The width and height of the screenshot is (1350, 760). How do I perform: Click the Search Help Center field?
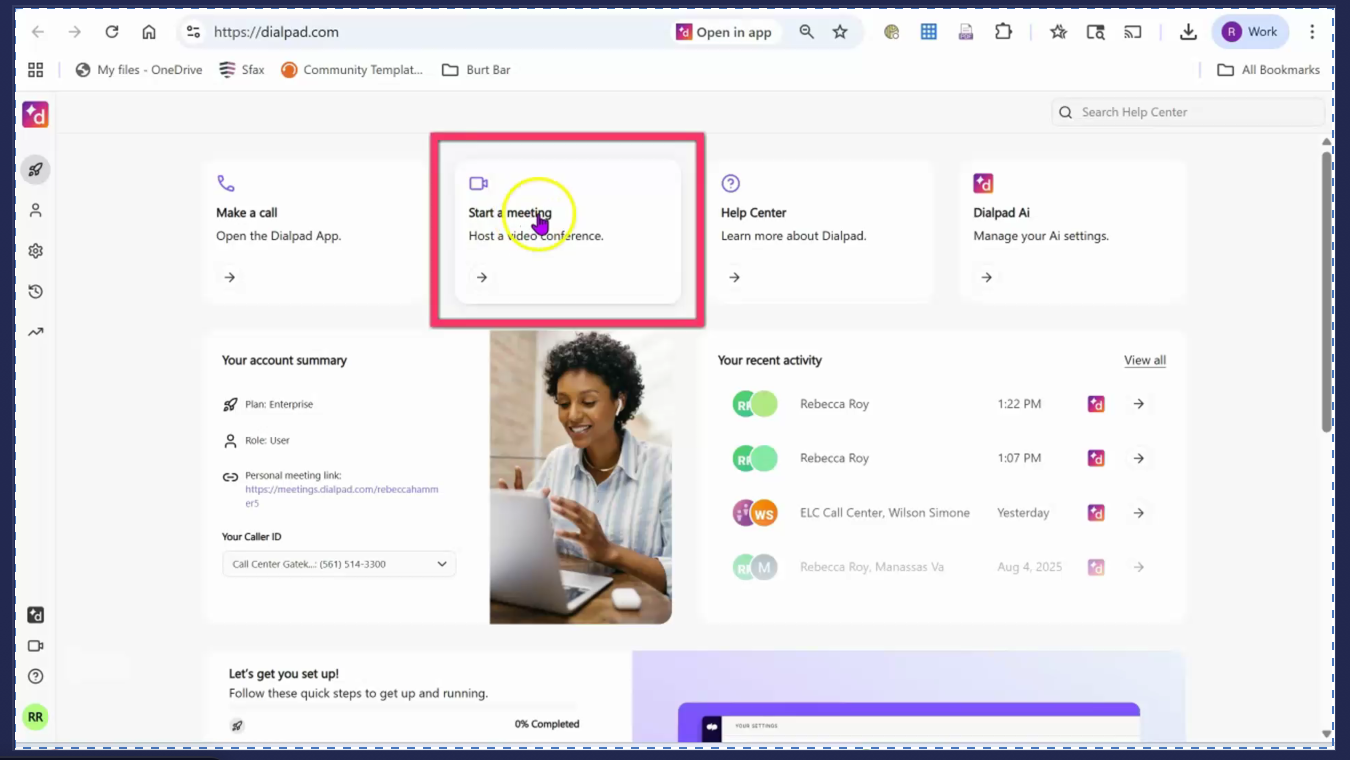[1188, 112]
